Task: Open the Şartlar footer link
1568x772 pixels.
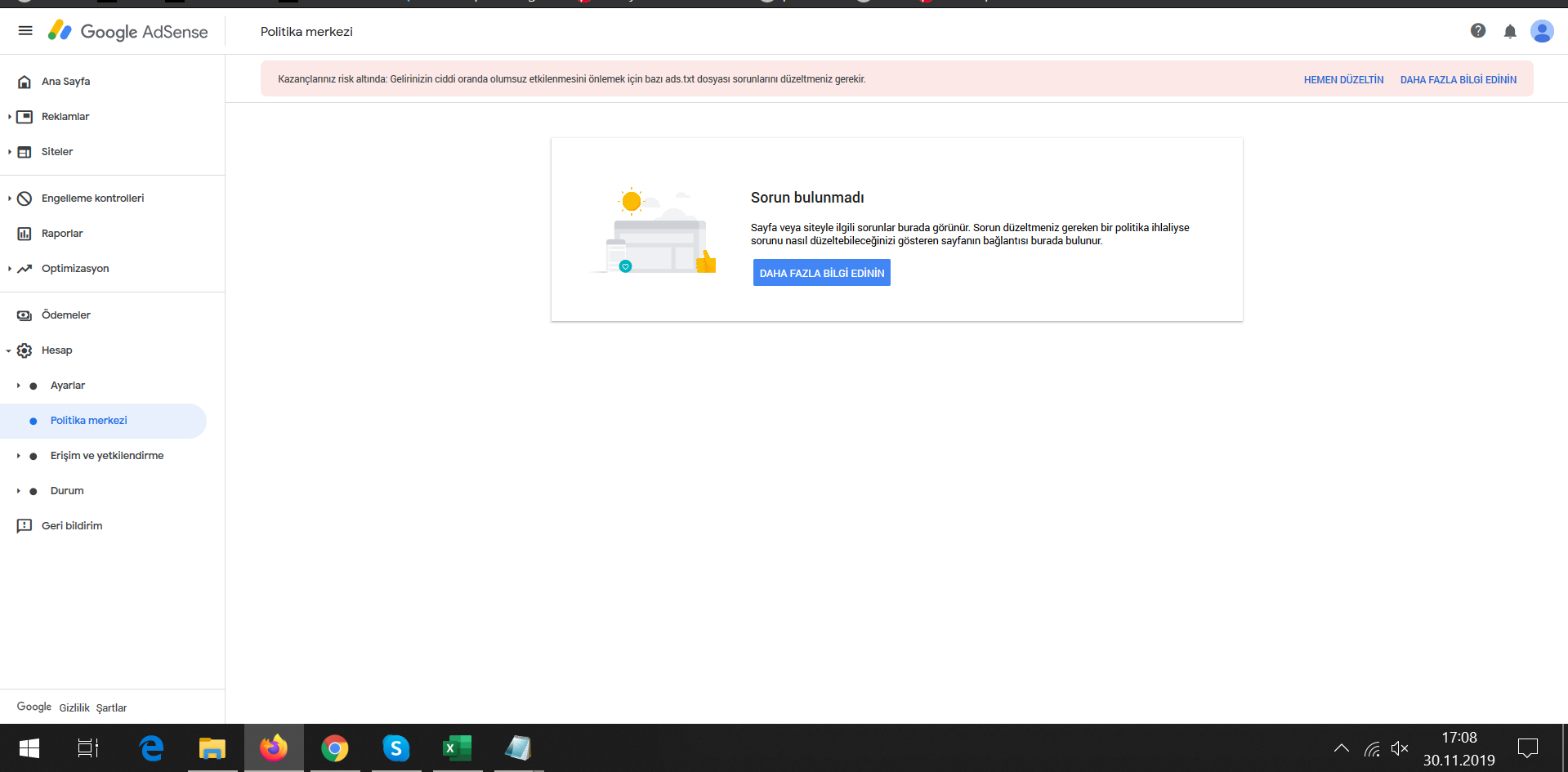Action: [111, 708]
